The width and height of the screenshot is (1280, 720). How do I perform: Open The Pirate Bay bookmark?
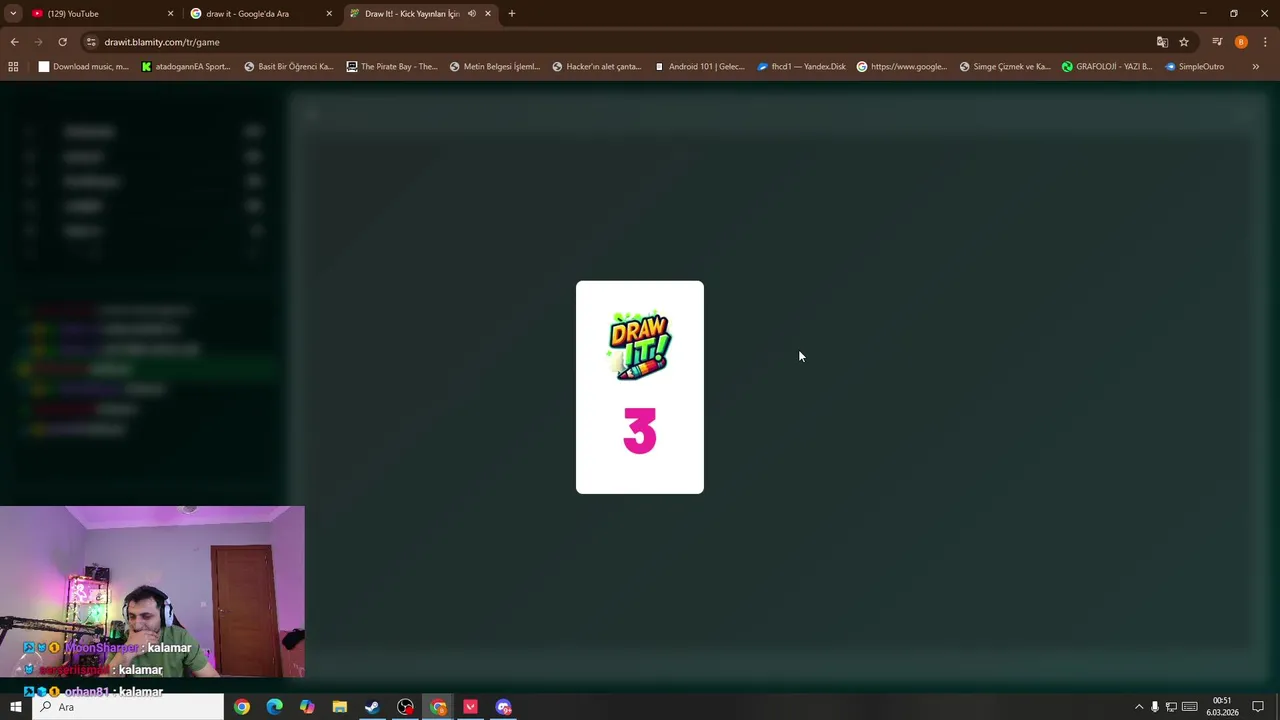point(392,67)
